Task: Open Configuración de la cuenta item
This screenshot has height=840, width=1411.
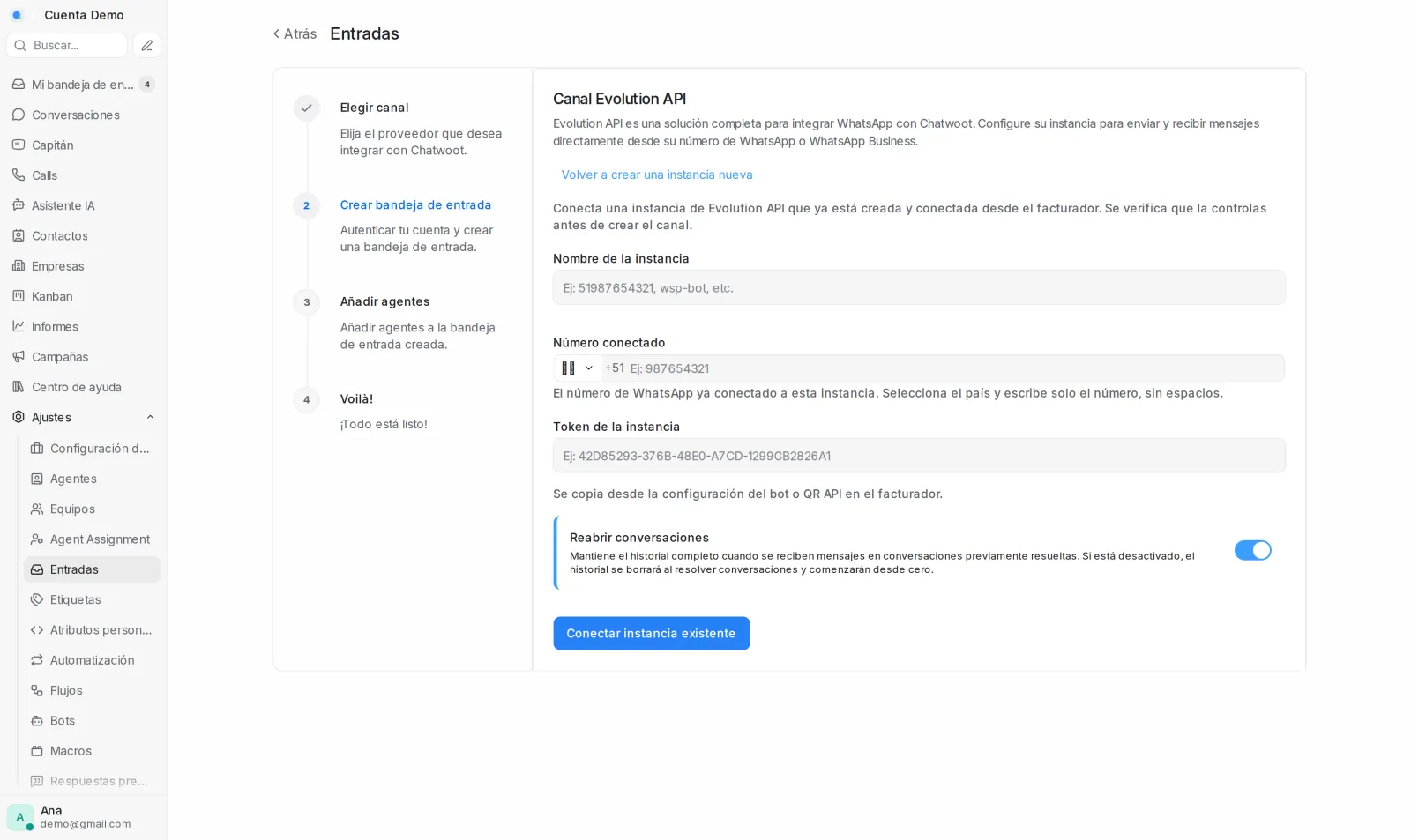Action: pos(92,449)
